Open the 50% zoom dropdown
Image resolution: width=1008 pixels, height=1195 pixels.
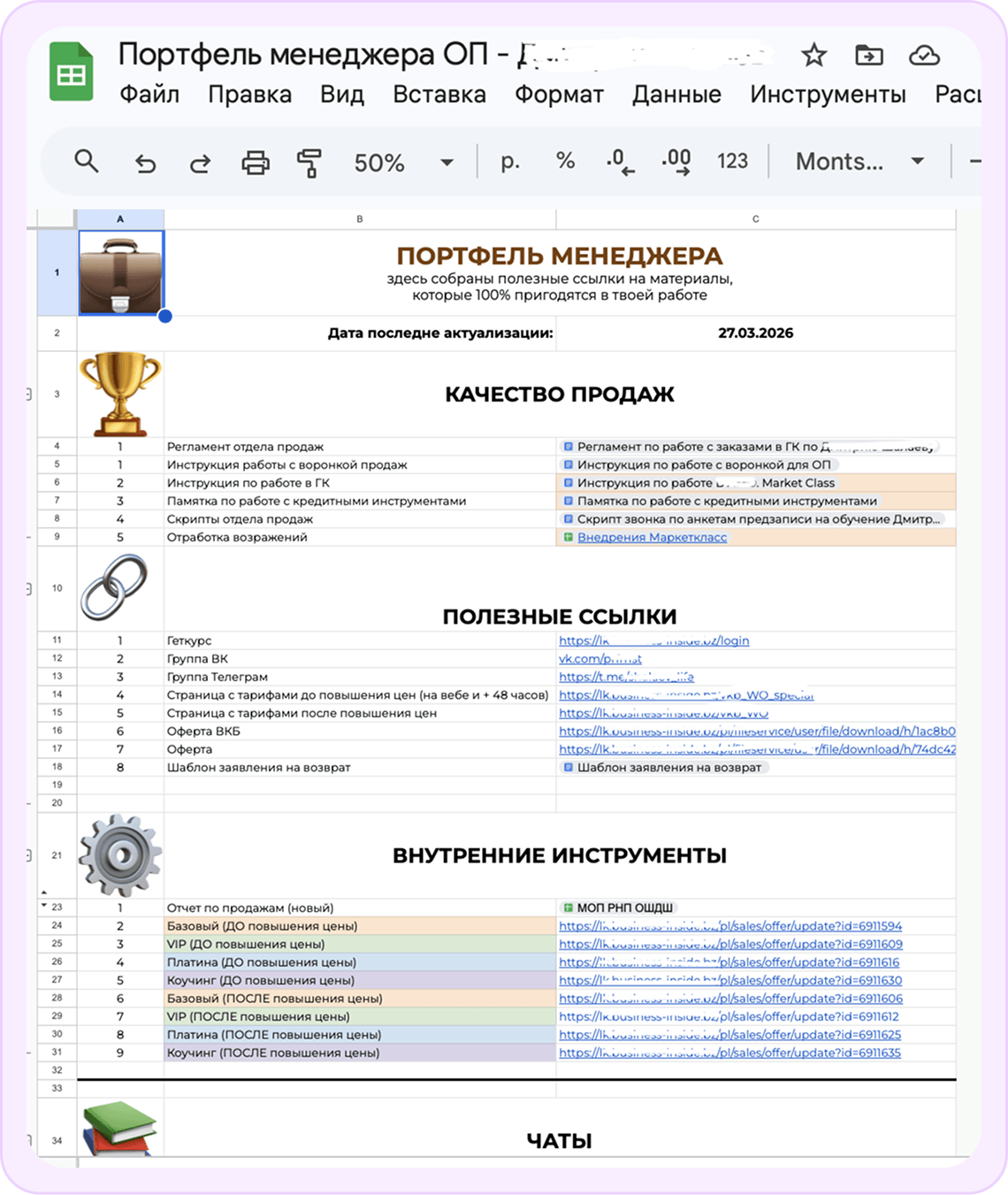(x=404, y=163)
